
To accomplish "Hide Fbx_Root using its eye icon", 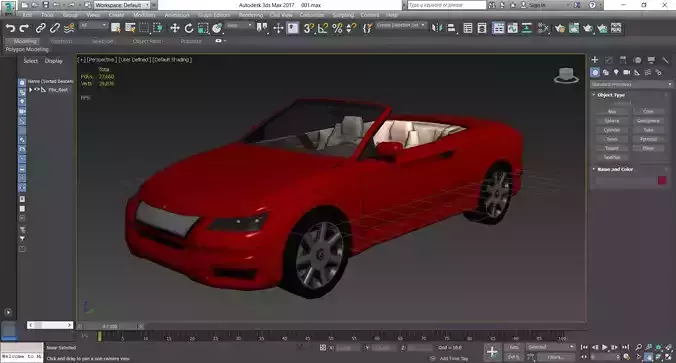I will [x=37, y=89].
